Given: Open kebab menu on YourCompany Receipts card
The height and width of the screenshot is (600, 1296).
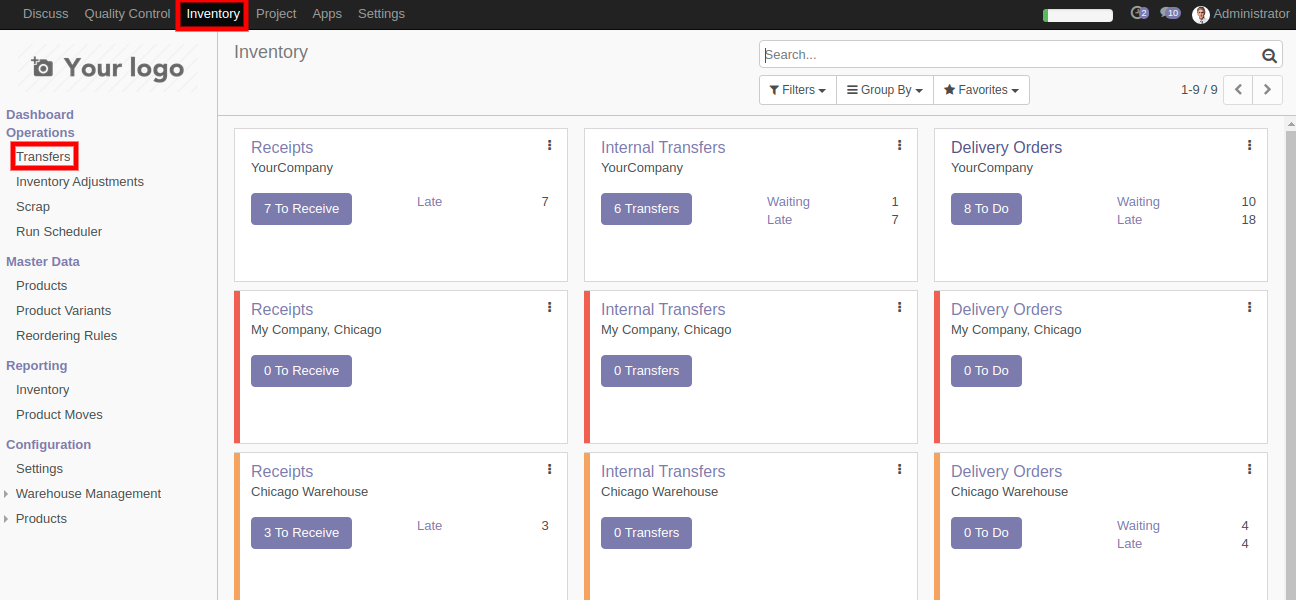Looking at the screenshot, I should (549, 146).
